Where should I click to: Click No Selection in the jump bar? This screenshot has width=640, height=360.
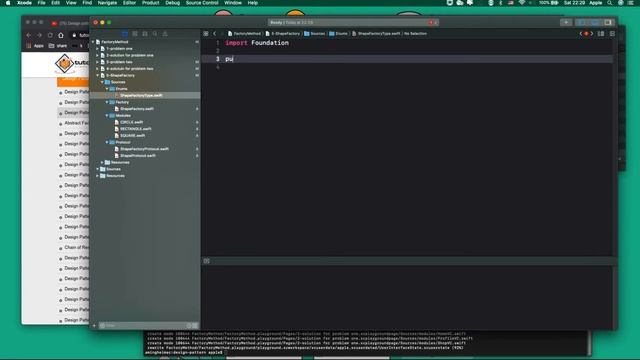pyautogui.click(x=415, y=33)
